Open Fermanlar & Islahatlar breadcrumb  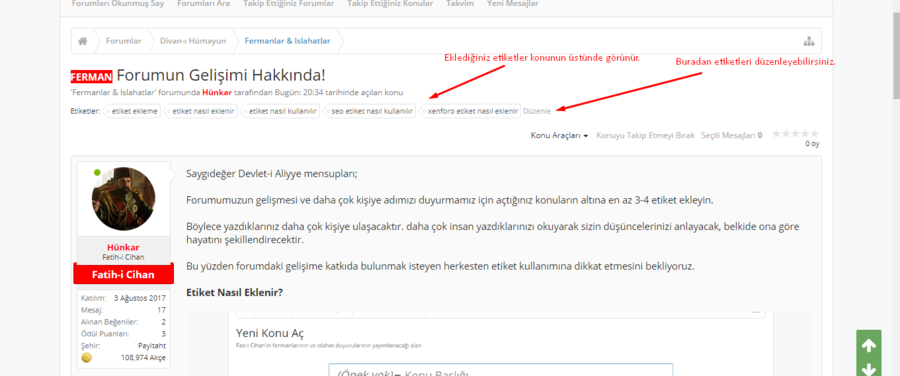tap(287, 41)
